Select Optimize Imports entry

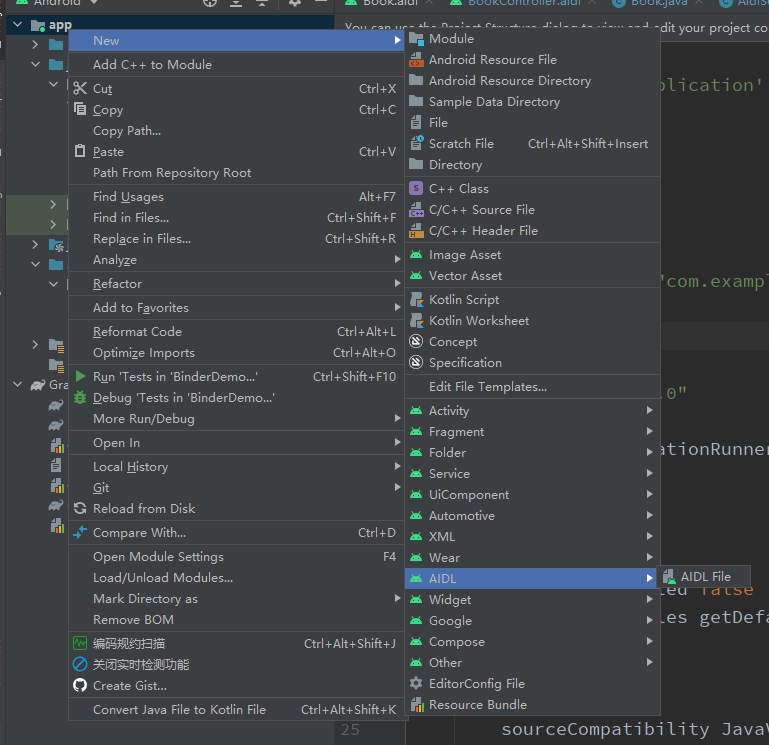236,353
